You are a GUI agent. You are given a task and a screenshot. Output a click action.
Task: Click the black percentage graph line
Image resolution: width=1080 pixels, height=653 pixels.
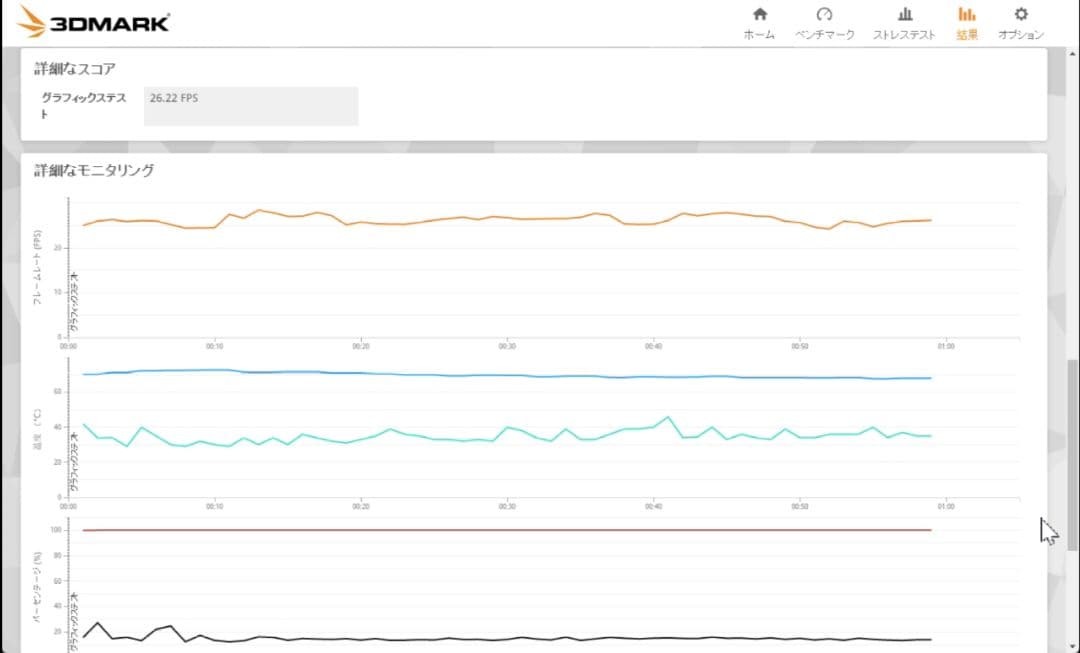click(500, 639)
